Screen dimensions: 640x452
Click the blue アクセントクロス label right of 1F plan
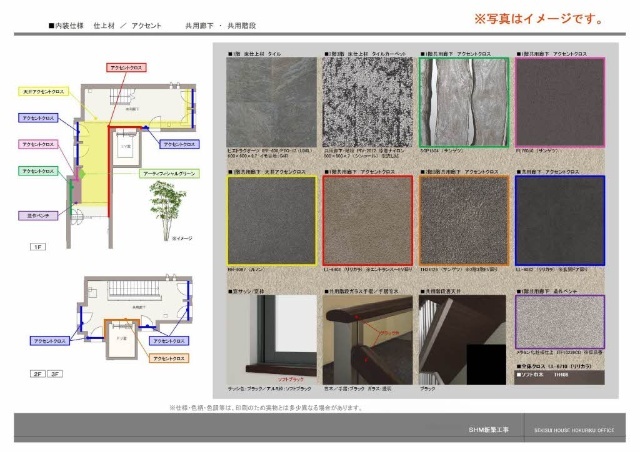click(x=179, y=144)
